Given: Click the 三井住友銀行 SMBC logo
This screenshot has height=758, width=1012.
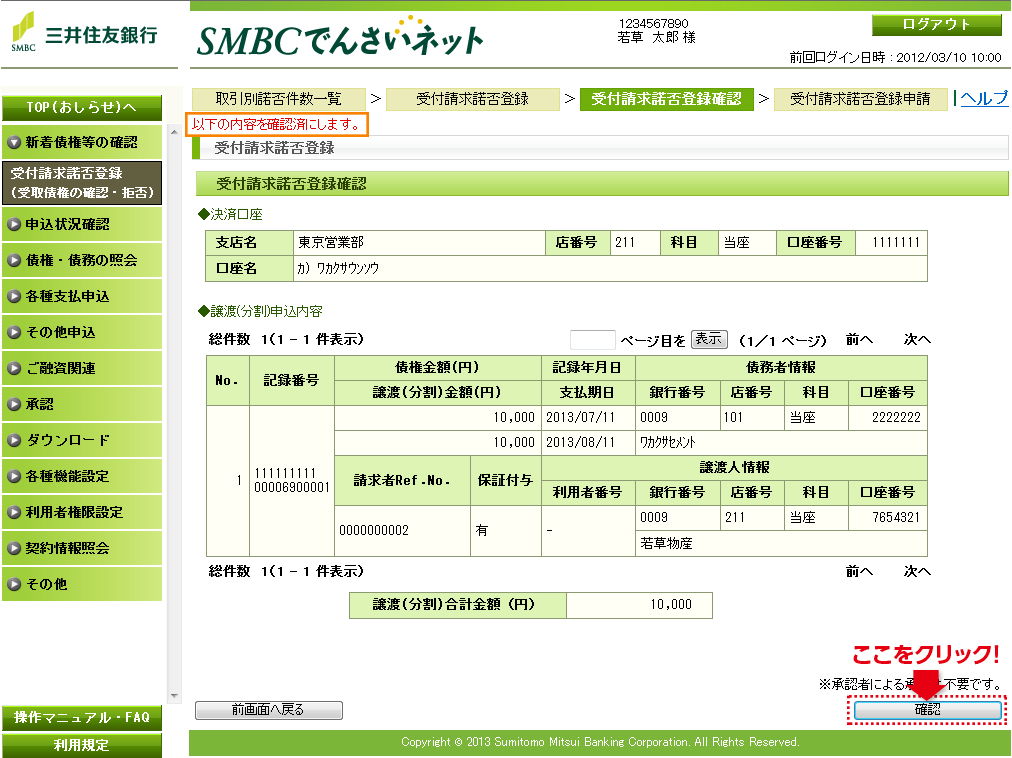Looking at the screenshot, I should point(85,33).
